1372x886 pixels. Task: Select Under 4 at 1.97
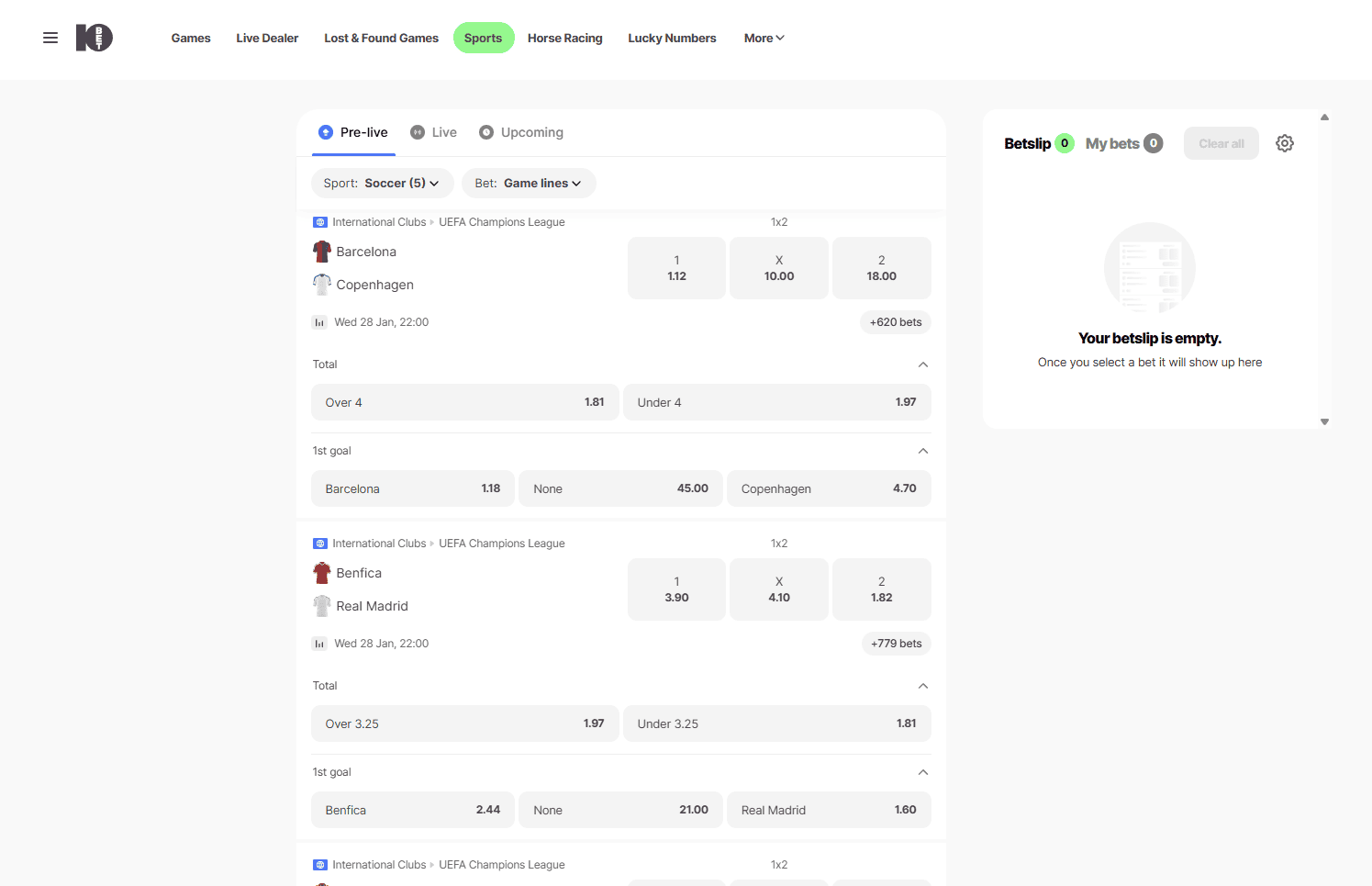tap(777, 402)
